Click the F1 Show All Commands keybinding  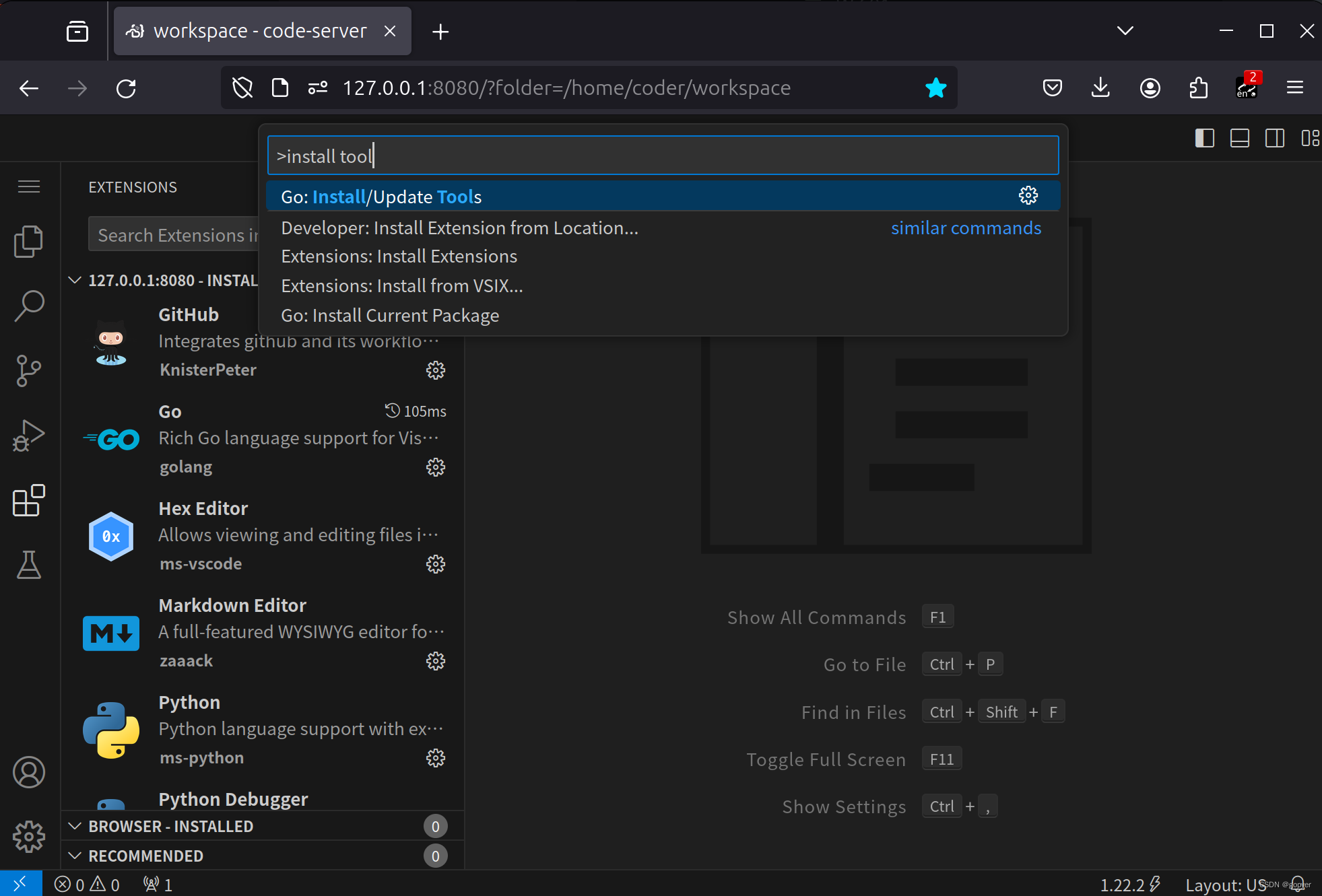click(937, 617)
